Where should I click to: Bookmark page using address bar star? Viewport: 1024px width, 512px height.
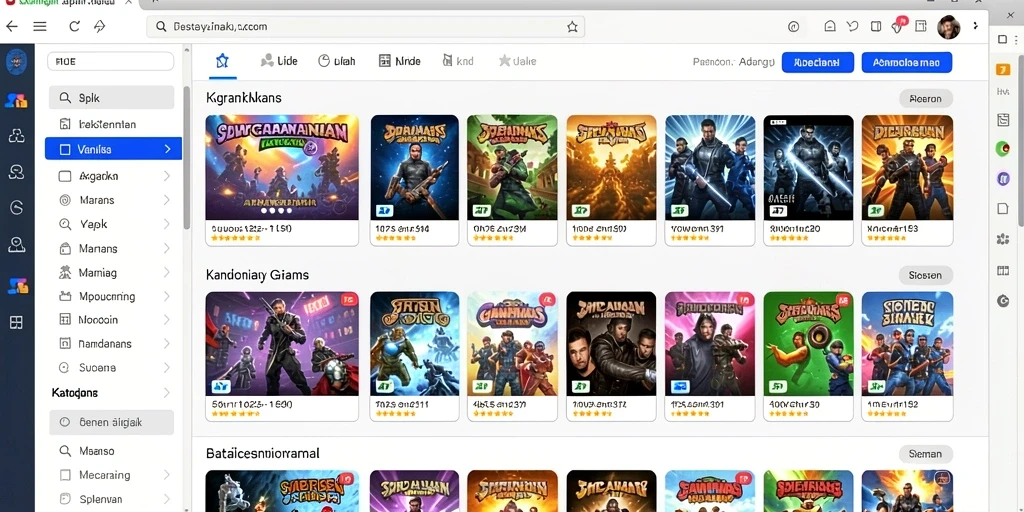click(572, 27)
